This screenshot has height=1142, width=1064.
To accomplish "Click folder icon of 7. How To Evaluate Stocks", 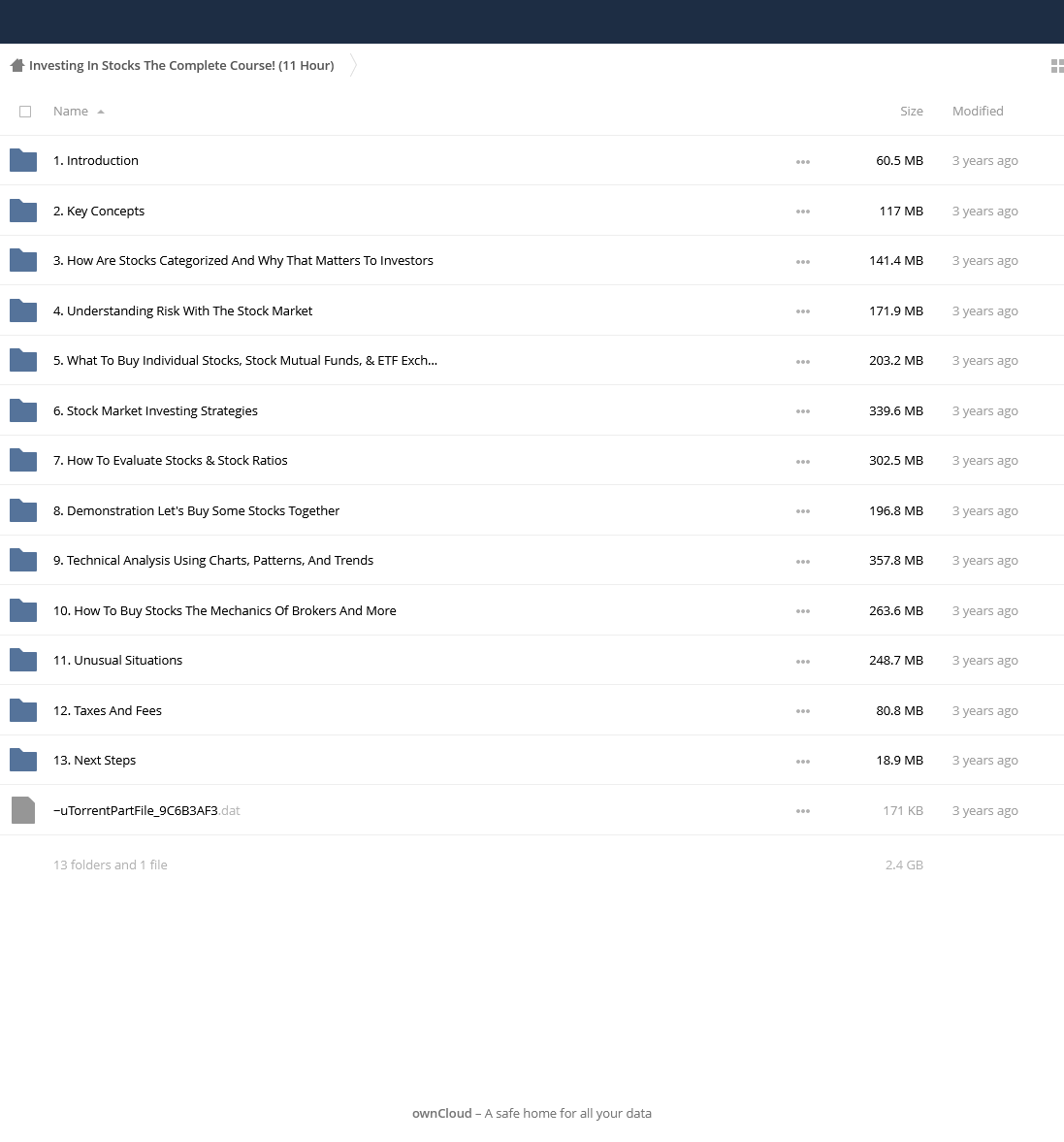I will (x=23, y=460).
